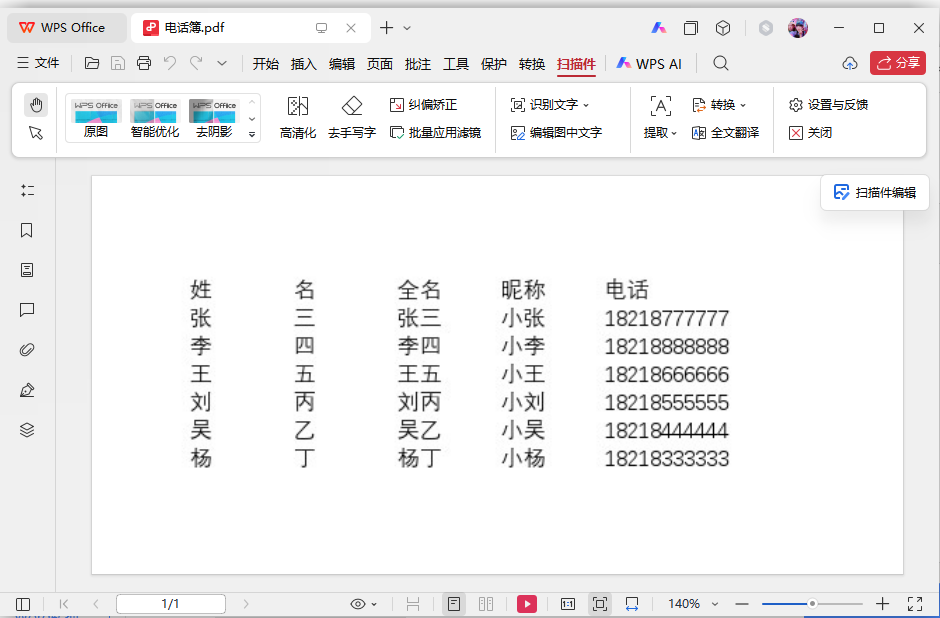Switch to the WPS Office home tab
This screenshot has width=940, height=618.
67,28
